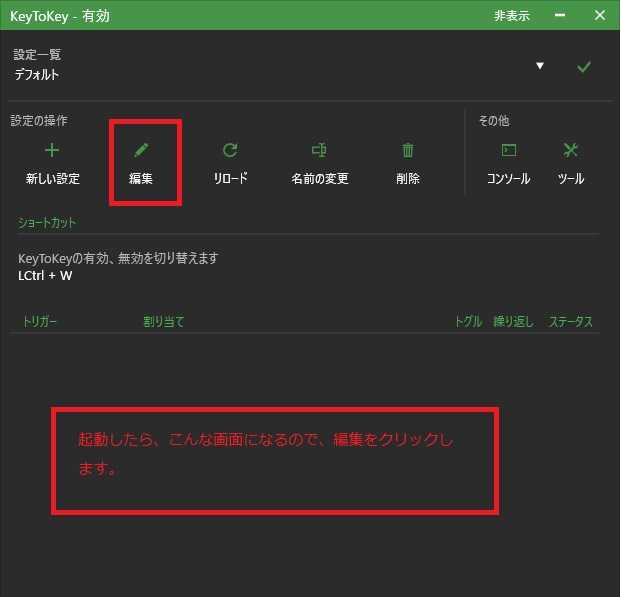Select the デフォルト profile field
This screenshot has height=597, width=621.
click(x=36, y=75)
